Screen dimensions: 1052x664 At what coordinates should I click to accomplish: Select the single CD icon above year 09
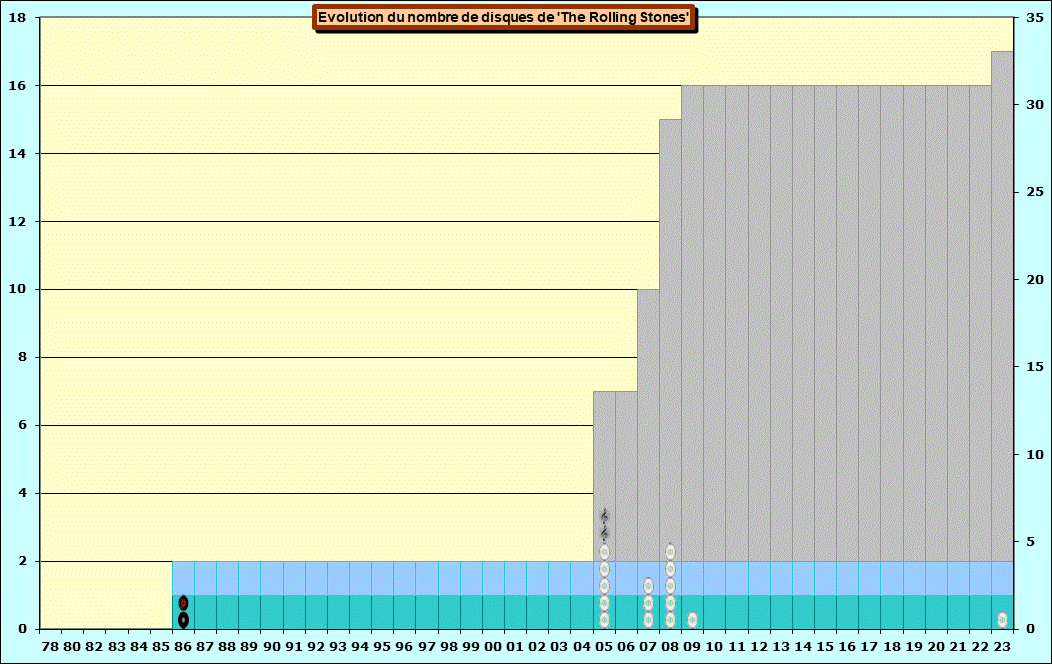(692, 620)
